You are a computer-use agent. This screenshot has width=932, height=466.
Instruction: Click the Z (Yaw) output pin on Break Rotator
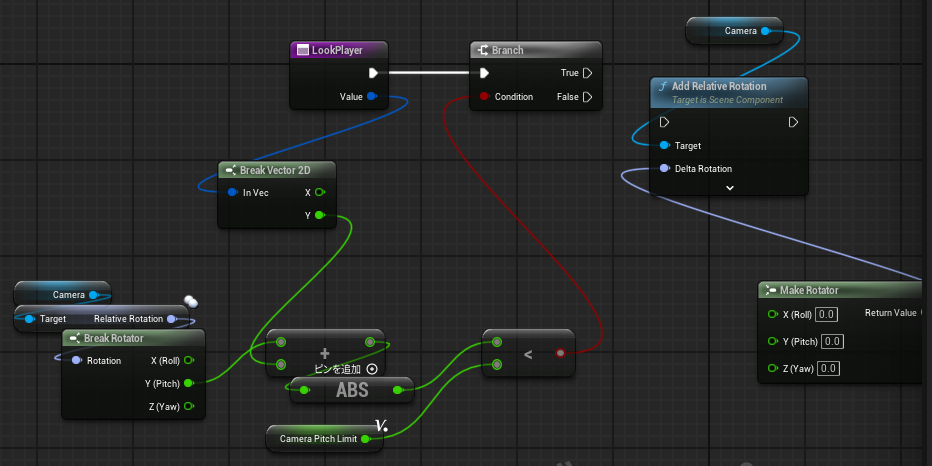(188, 407)
